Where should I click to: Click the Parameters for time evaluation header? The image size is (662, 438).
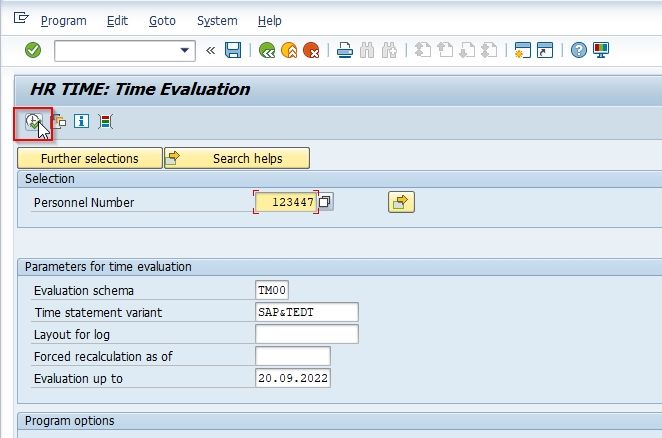[x=108, y=267]
